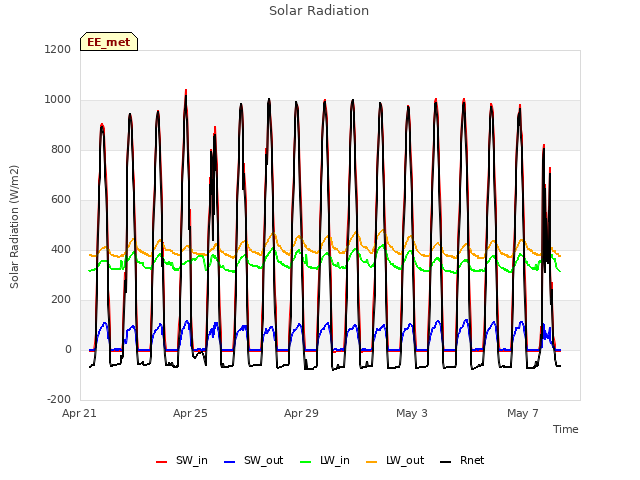Click the Solar Radiation (W/m2) axis label

14,227
